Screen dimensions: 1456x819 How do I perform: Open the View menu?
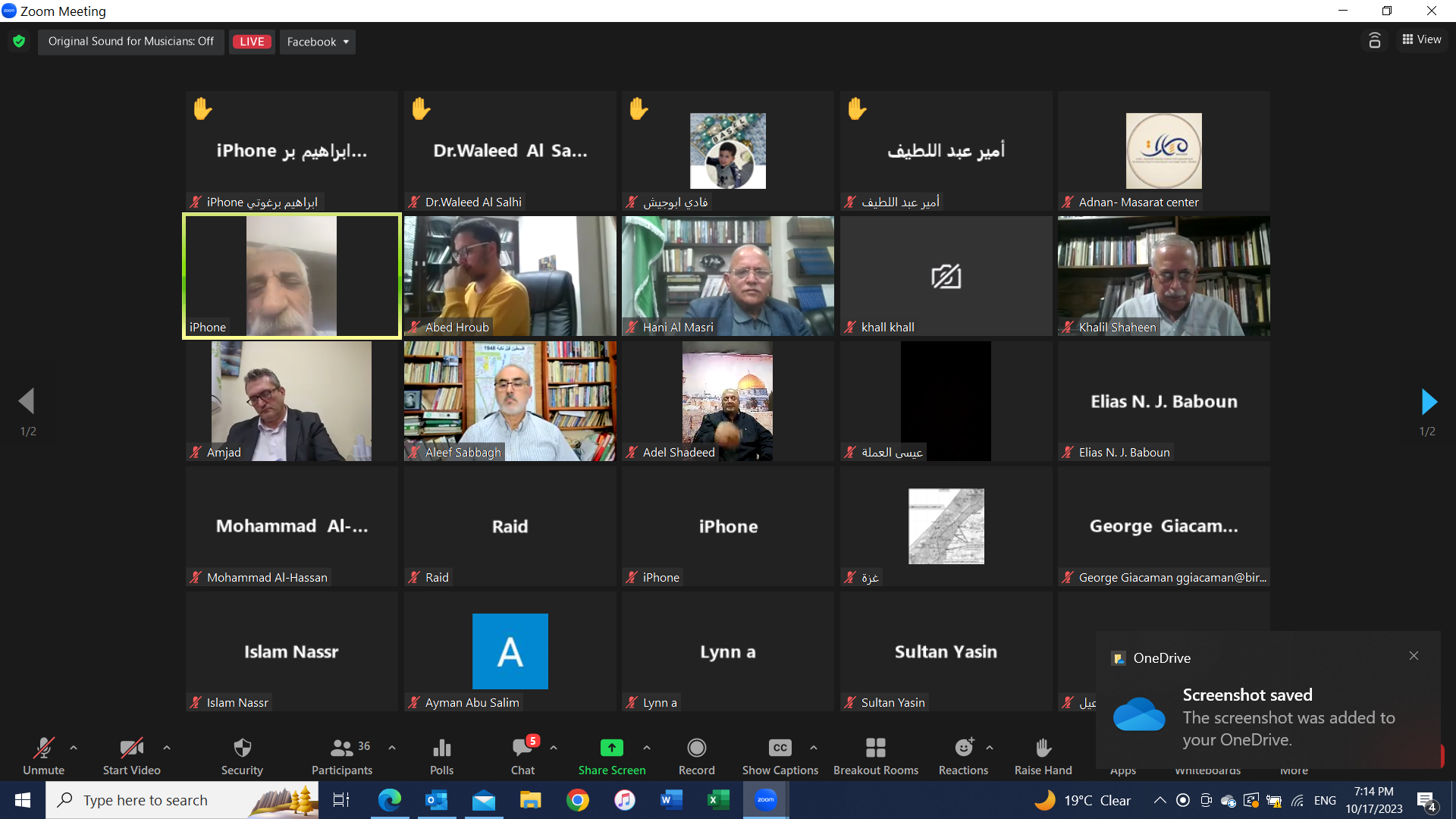[x=1421, y=39]
